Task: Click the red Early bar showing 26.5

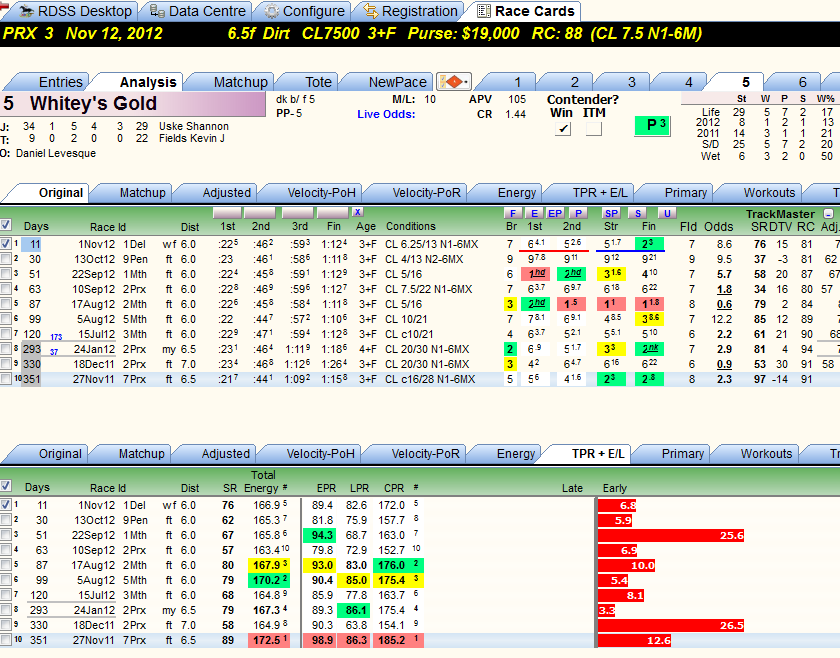Action: pyautogui.click(x=672, y=625)
